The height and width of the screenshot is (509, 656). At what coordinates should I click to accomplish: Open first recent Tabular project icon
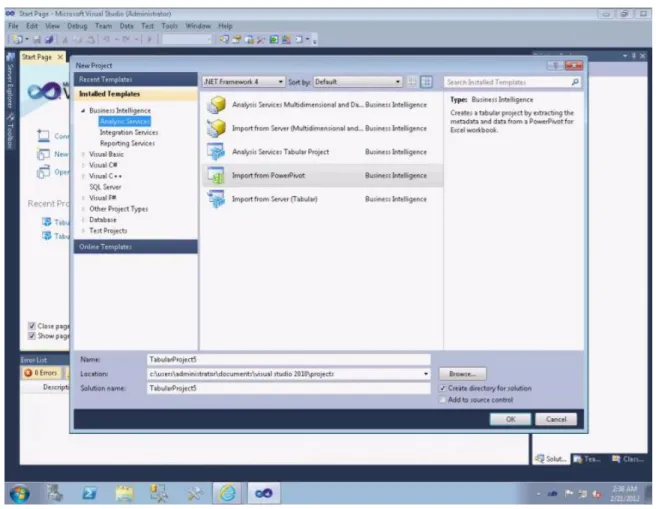[x=47, y=222]
